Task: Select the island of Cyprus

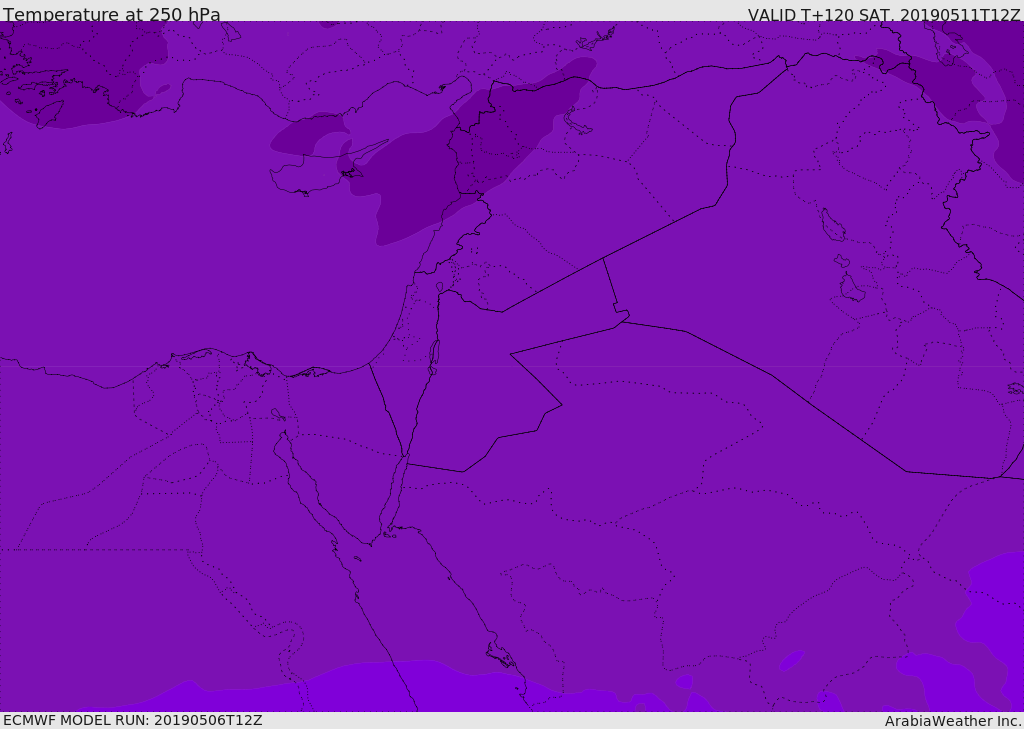Action: pyautogui.click(x=313, y=173)
